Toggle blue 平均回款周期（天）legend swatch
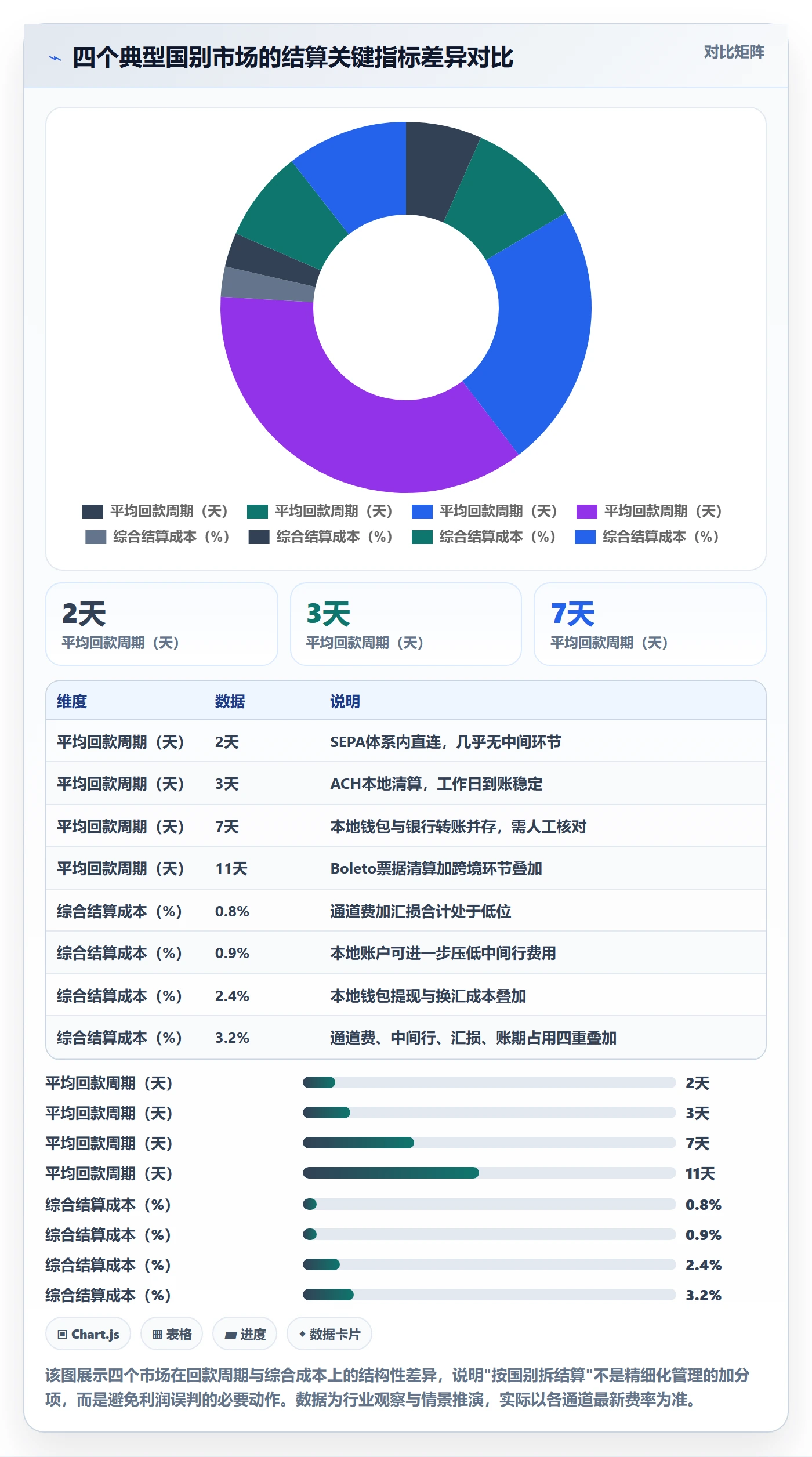Screen dimensions: 812x1457 pos(422,511)
